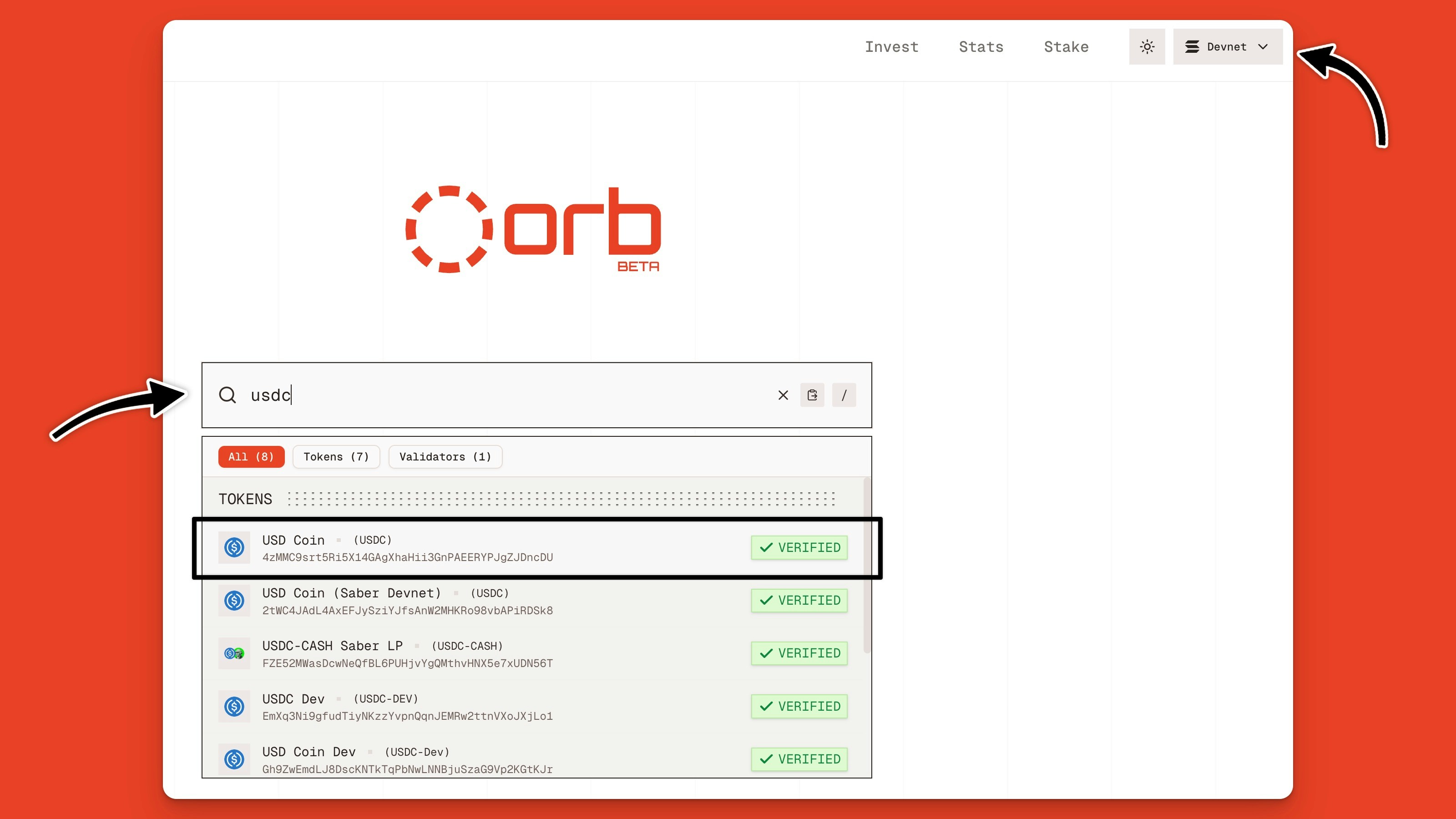Open the Devnet network dropdown
Screen dimensions: 1456x819
tap(1227, 47)
